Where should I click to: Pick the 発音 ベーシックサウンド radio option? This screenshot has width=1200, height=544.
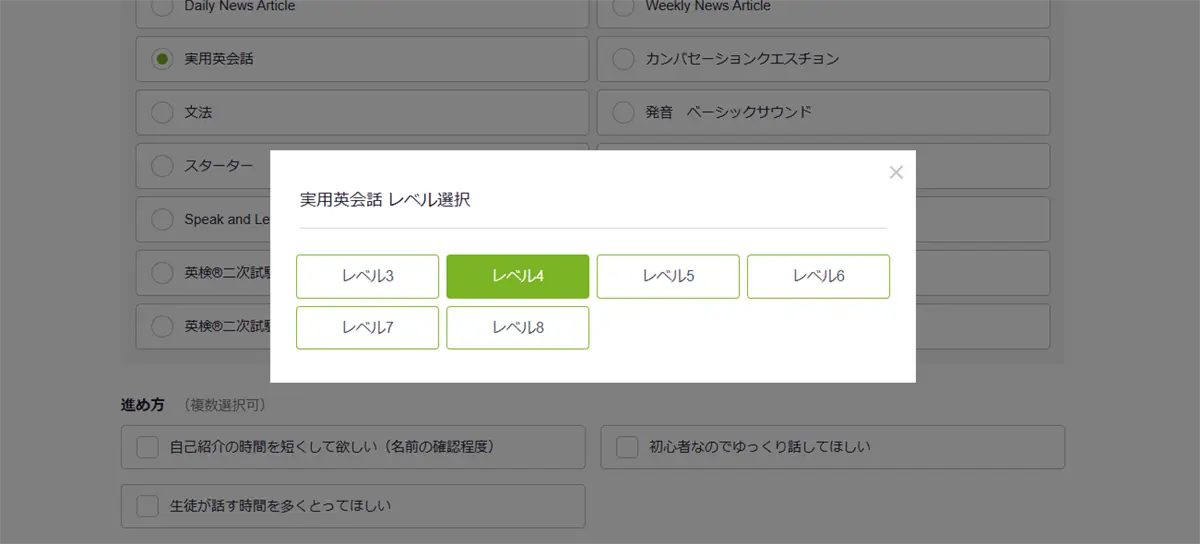(623, 112)
